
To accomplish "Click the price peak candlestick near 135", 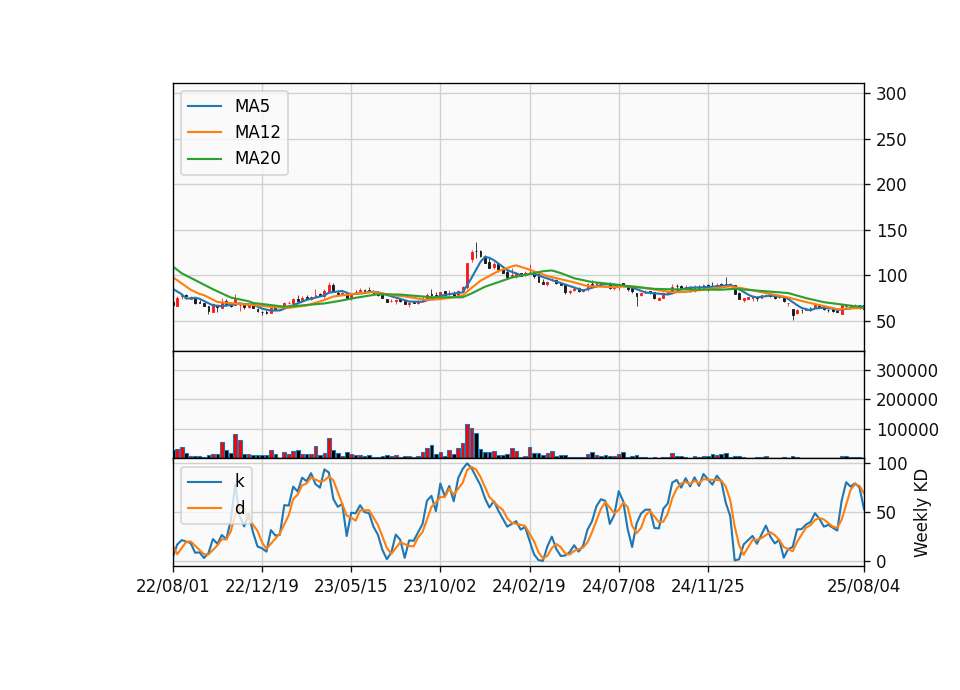I will click(x=476, y=250).
